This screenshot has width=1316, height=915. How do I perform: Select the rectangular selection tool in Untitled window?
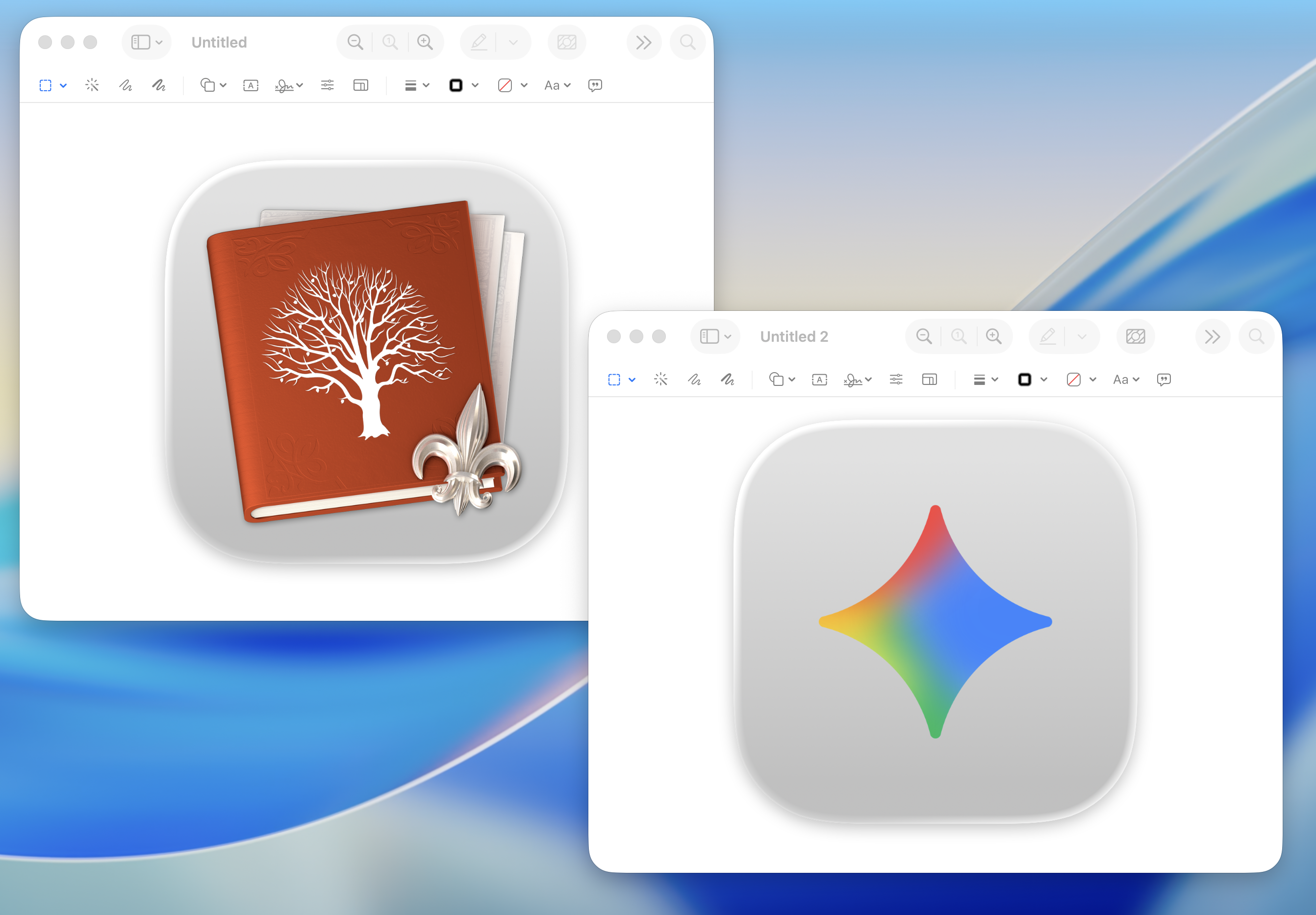45,85
